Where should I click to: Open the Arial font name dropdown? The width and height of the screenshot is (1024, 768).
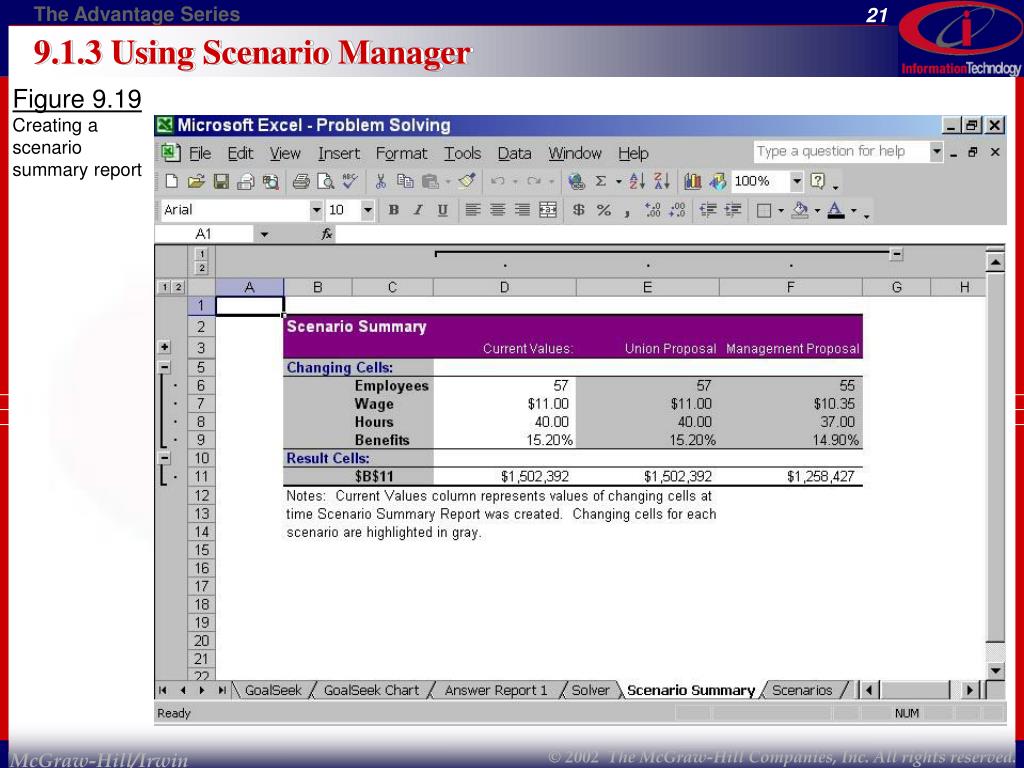click(317, 210)
